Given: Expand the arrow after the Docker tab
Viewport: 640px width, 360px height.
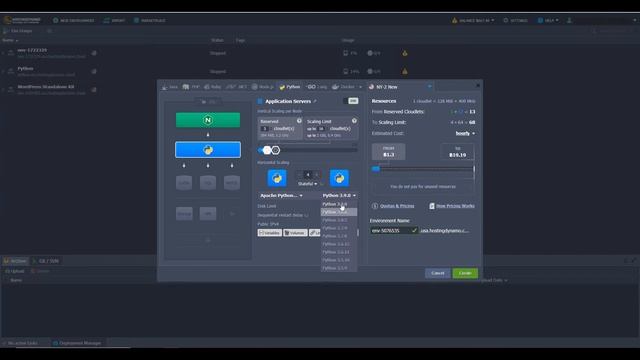Looking at the screenshot, I should pos(360,87).
